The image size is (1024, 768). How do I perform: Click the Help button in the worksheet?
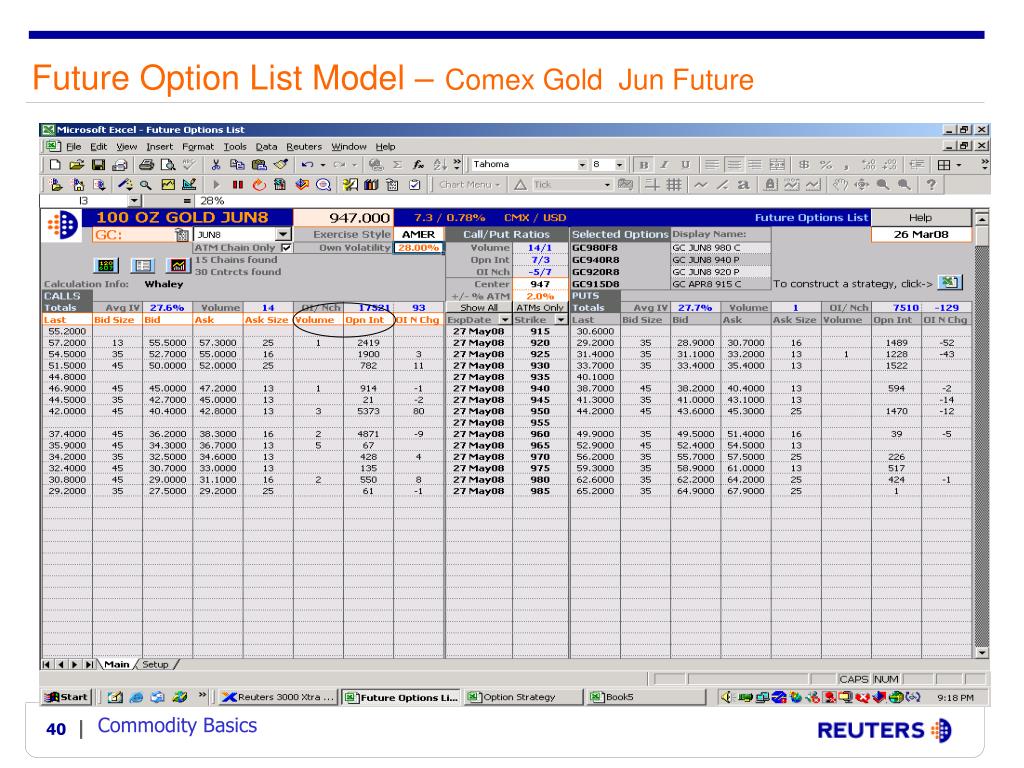click(x=921, y=218)
